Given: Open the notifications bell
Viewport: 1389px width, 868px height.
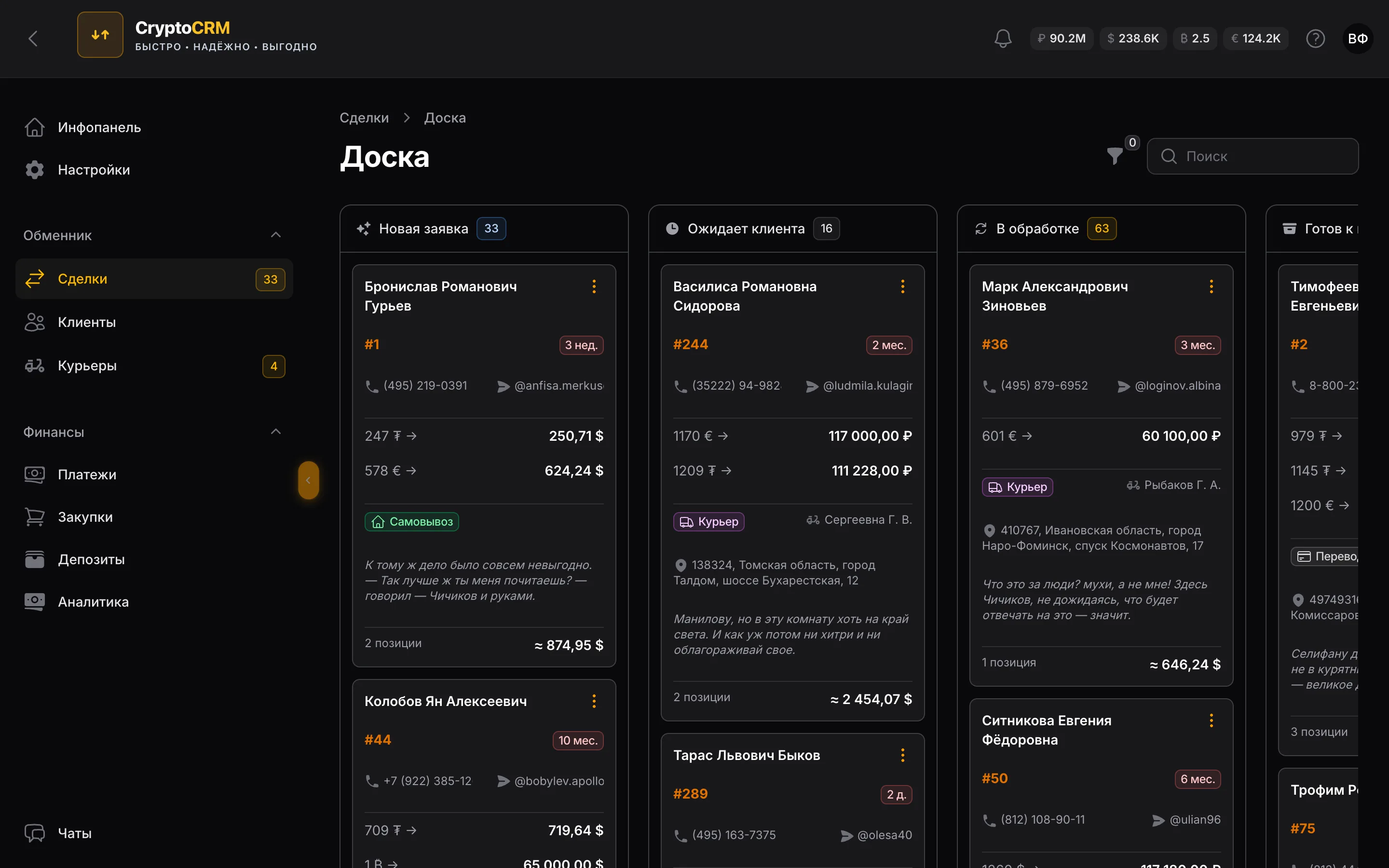Looking at the screenshot, I should (x=1003, y=39).
